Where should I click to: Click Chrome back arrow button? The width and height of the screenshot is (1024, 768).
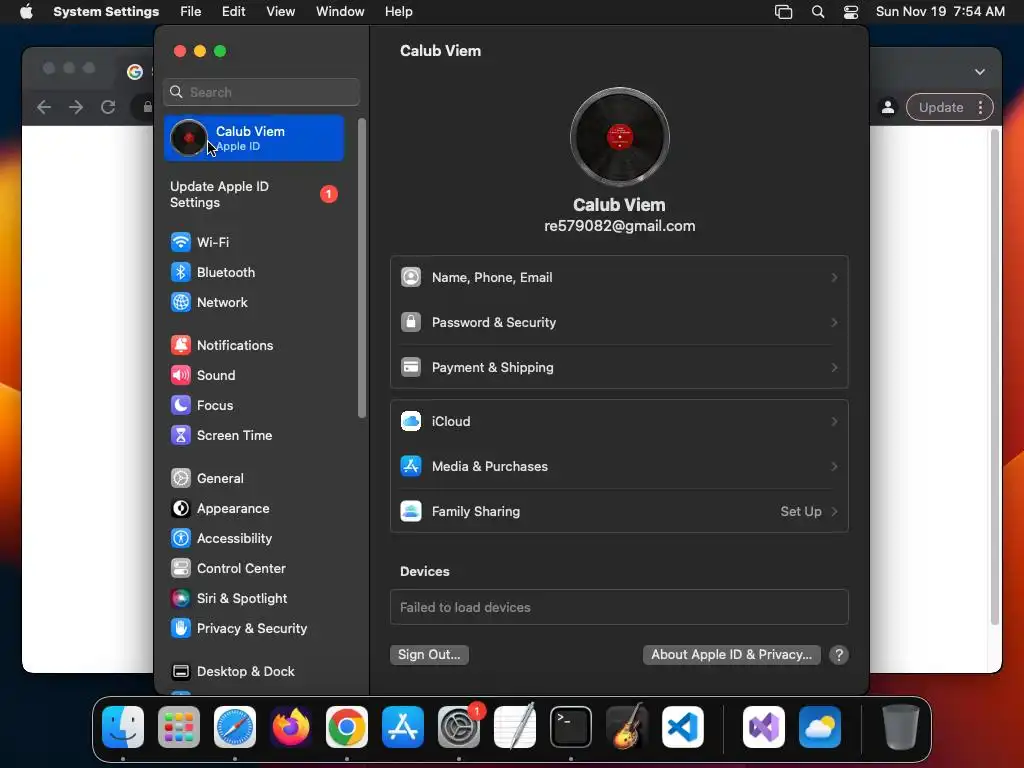pos(44,108)
